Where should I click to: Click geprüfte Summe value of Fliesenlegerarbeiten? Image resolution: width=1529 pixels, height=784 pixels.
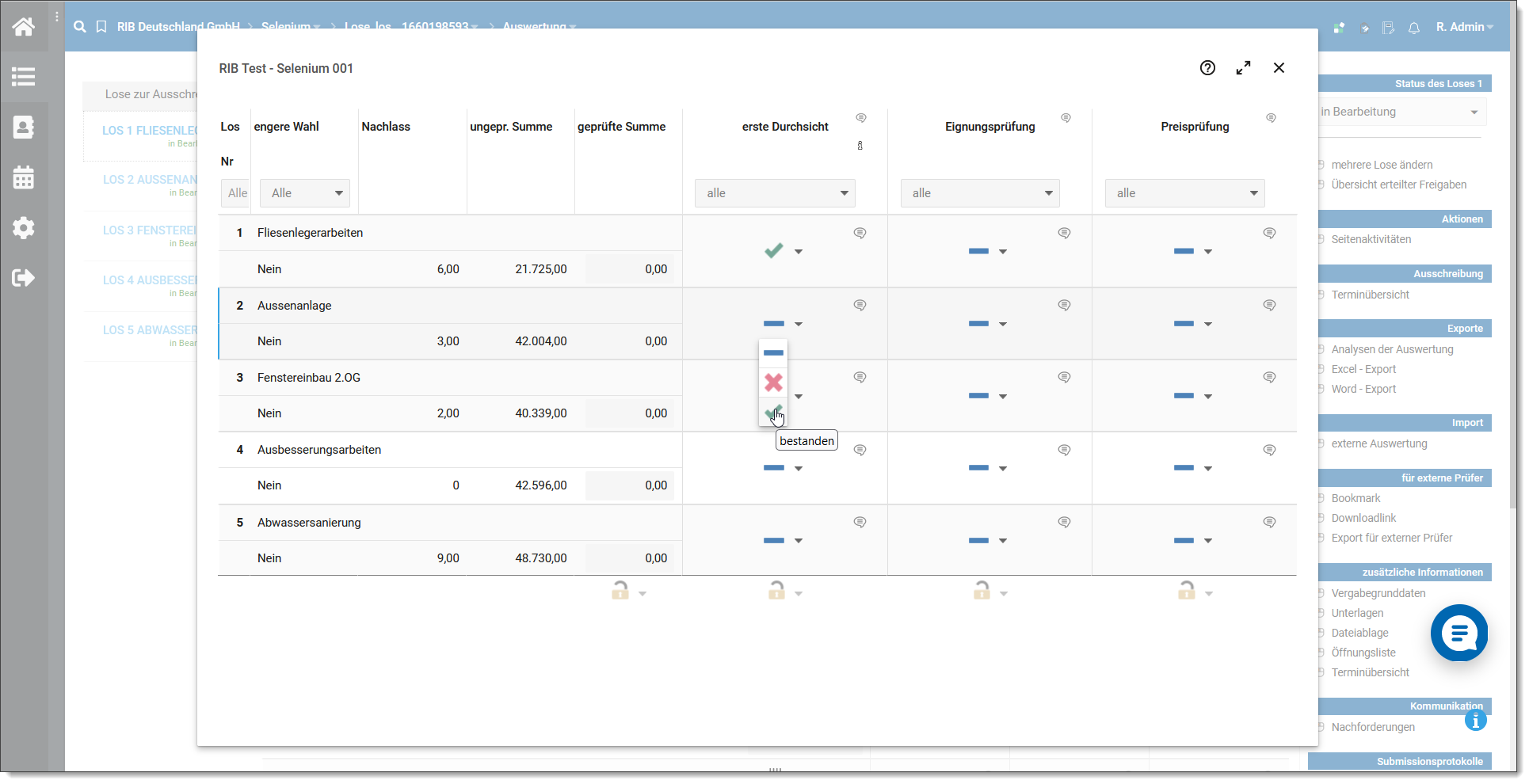[631, 269]
